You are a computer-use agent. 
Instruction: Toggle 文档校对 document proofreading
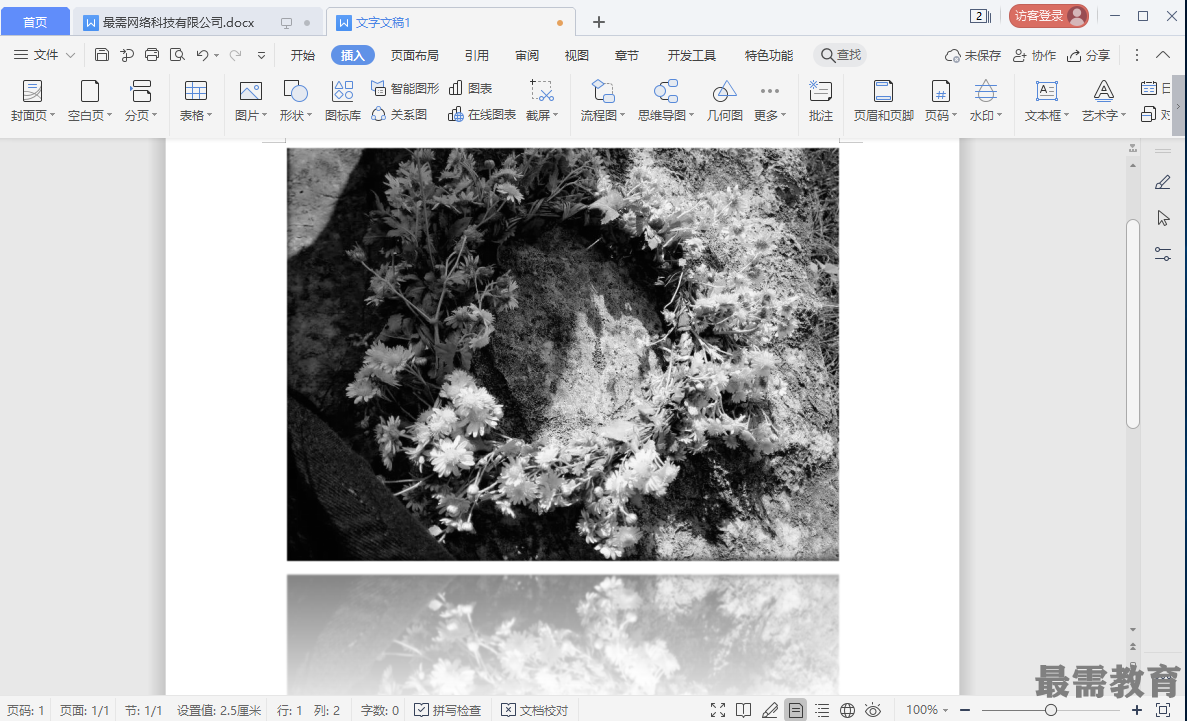pyautogui.click(x=534, y=710)
